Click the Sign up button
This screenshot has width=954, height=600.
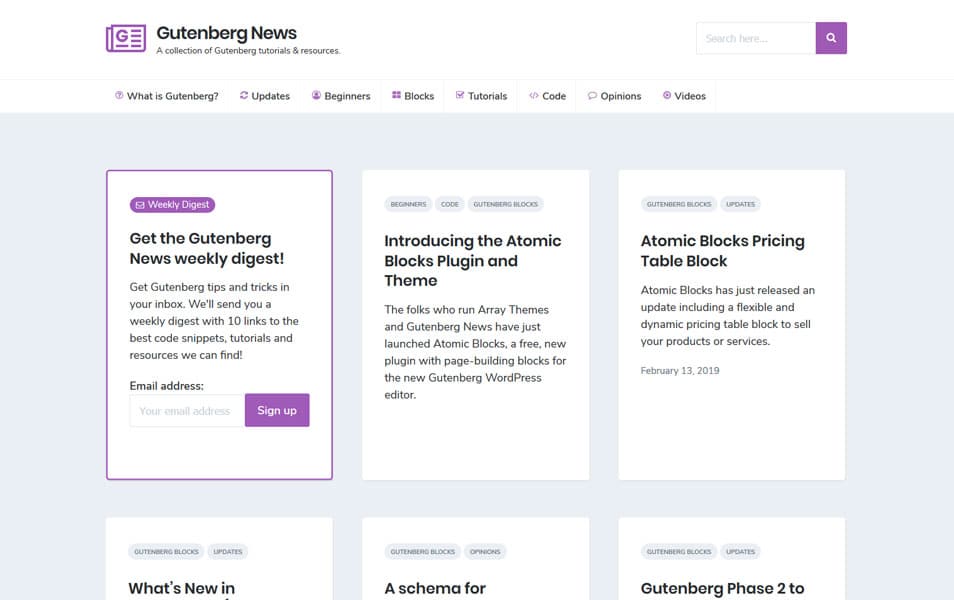(277, 410)
